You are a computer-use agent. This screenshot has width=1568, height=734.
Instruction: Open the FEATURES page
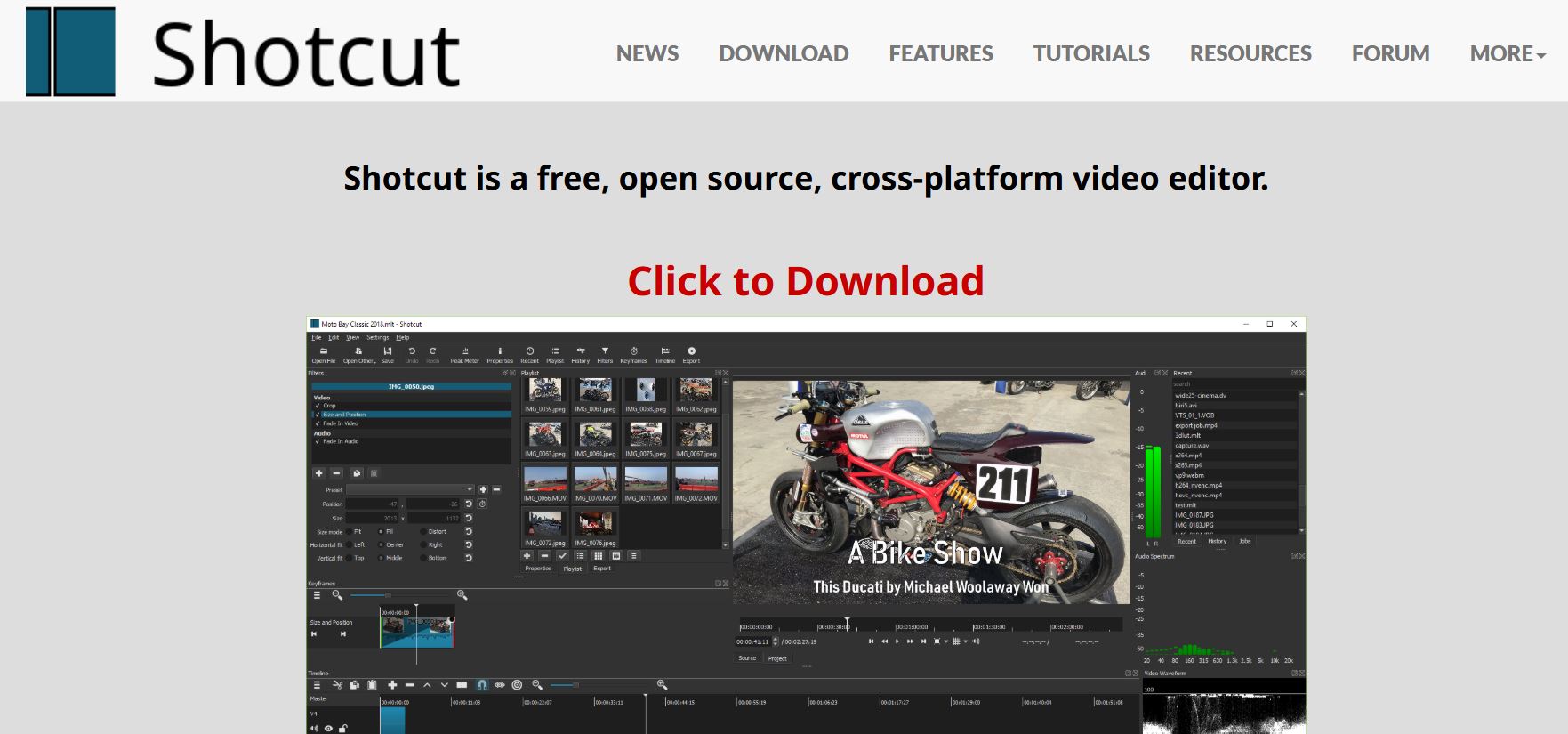click(941, 53)
